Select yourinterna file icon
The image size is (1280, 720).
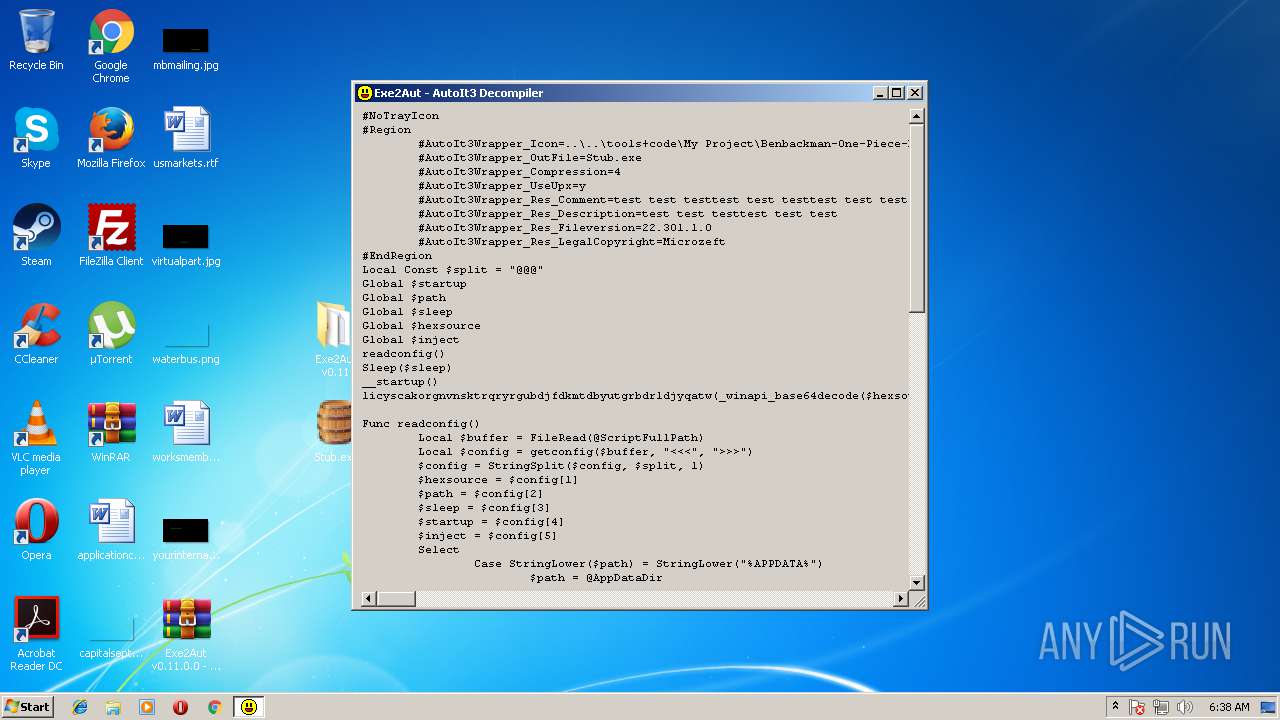tap(186, 538)
